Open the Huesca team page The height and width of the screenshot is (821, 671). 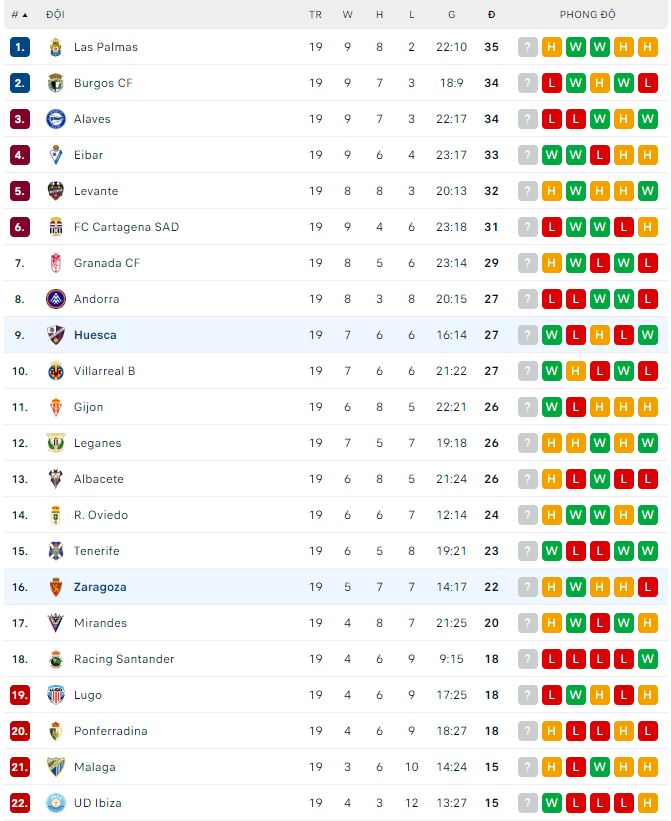point(96,335)
